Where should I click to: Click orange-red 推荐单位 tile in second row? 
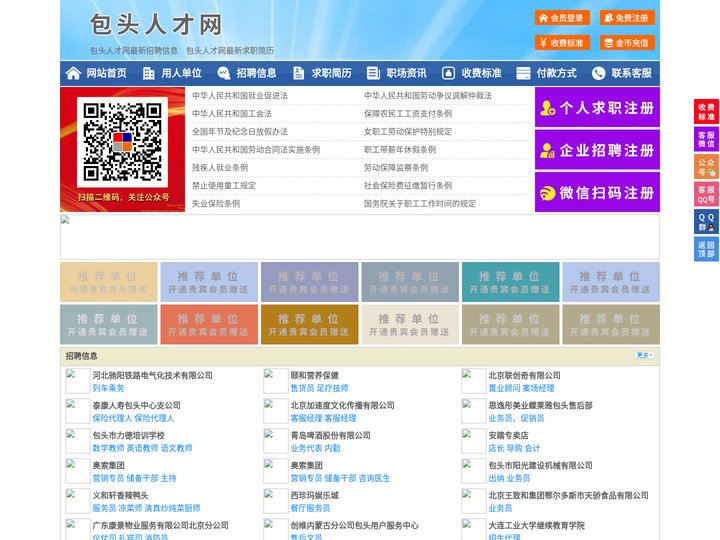209,324
